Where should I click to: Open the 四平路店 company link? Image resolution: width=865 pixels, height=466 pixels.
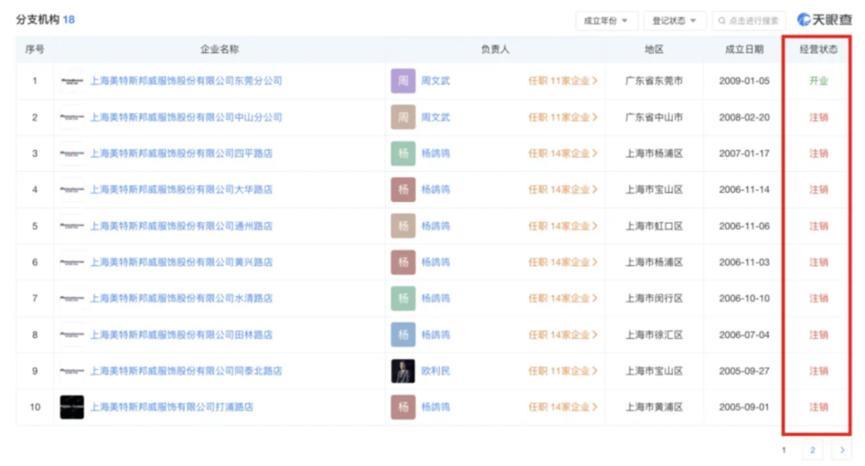[x=181, y=153]
